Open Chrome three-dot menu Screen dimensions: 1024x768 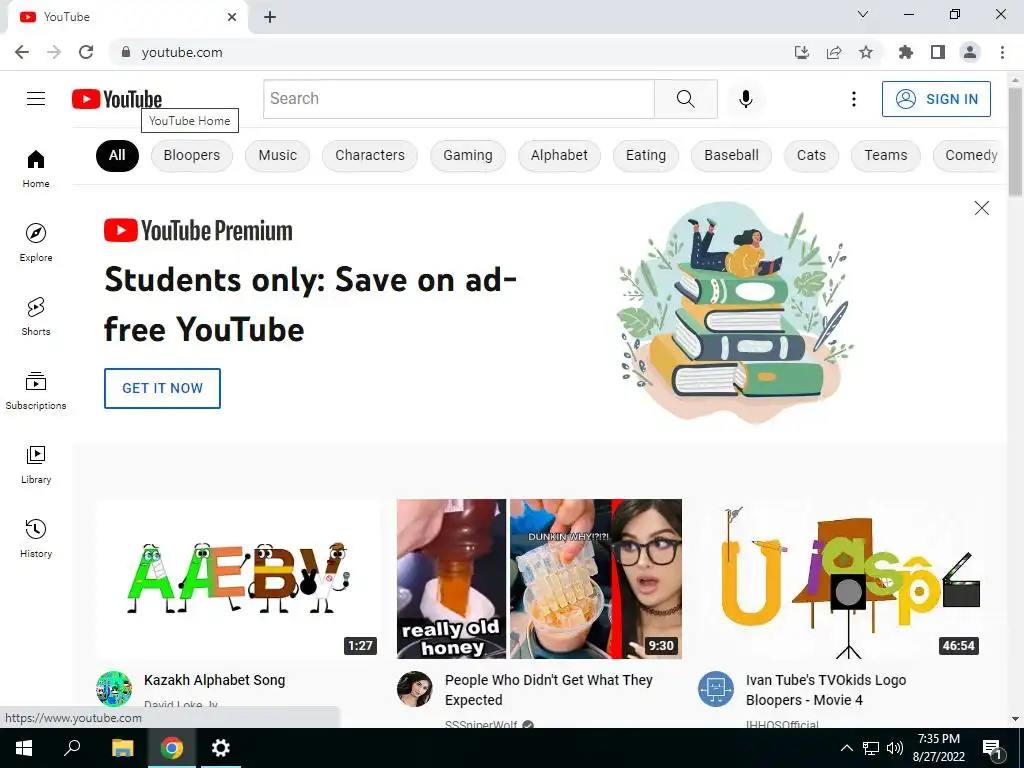click(1002, 52)
